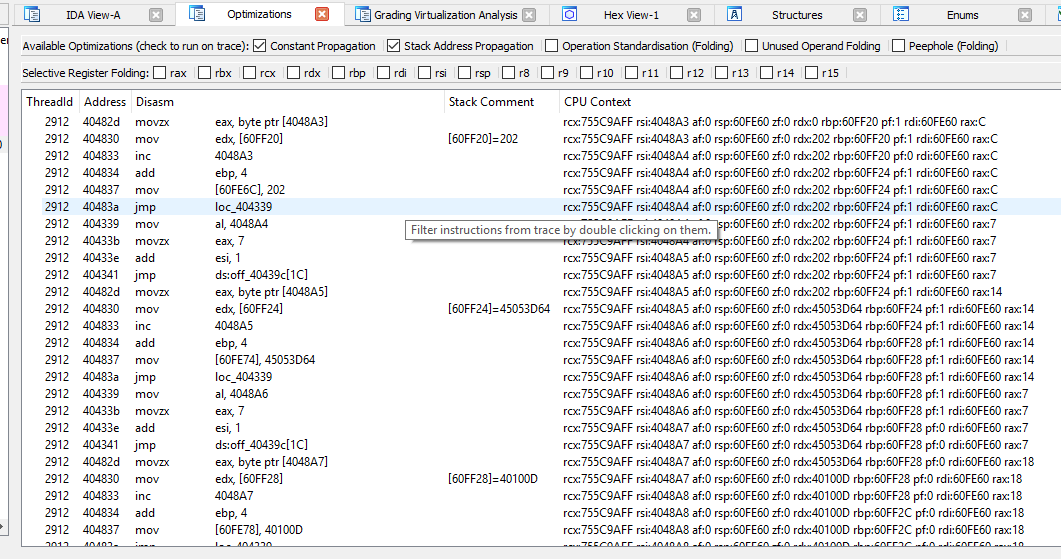Check r8 register folding
Viewport: 1061px width, 559px height.
pyautogui.click(x=509, y=72)
